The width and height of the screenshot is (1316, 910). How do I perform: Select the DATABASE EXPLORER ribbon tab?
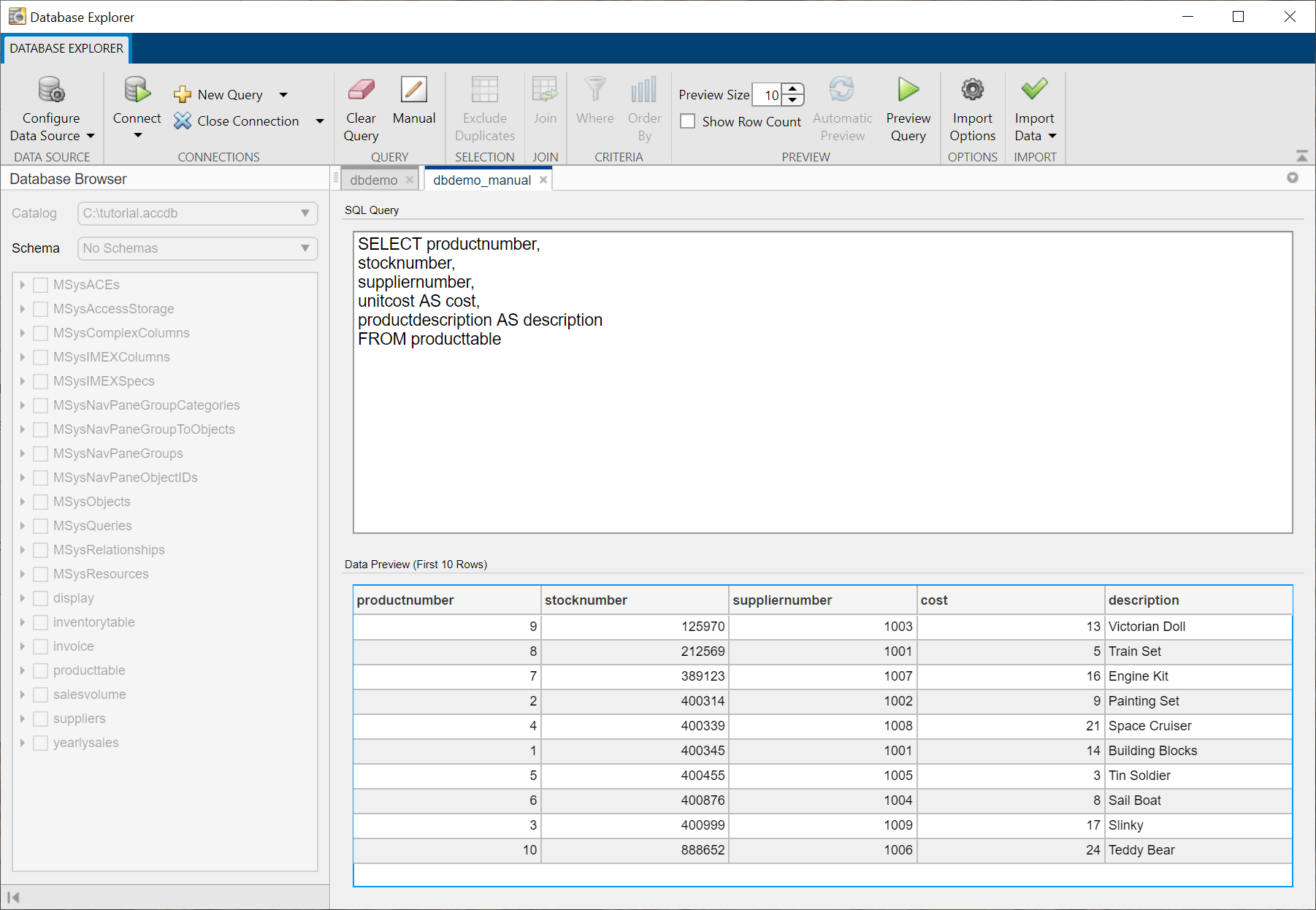click(x=66, y=48)
